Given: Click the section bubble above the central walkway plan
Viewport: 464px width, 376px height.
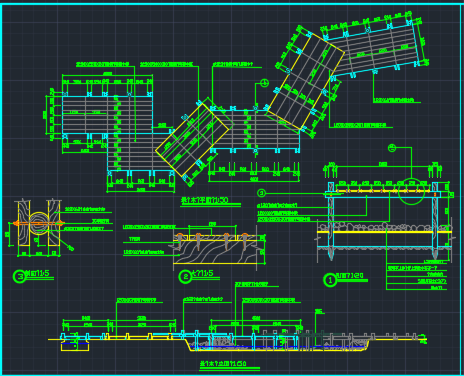Looking at the screenshot, I should click(x=264, y=83).
